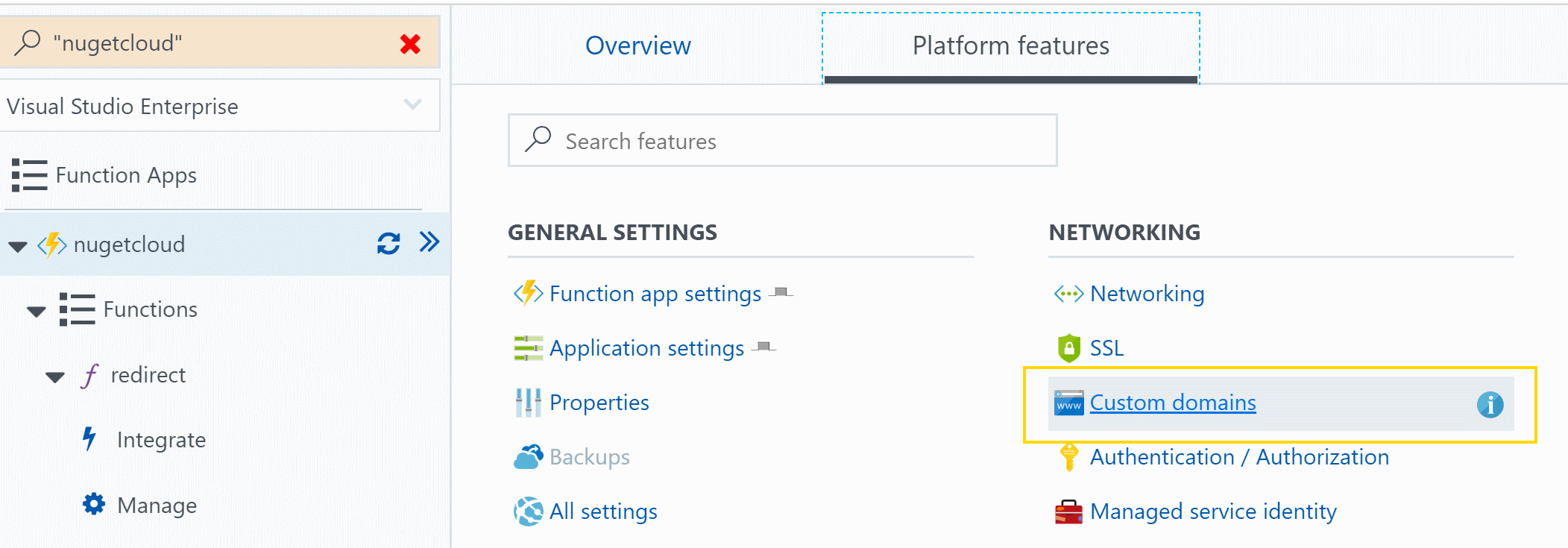Clear the nugetcloud search with red X
The width and height of the screenshot is (1568, 548).
410,44
